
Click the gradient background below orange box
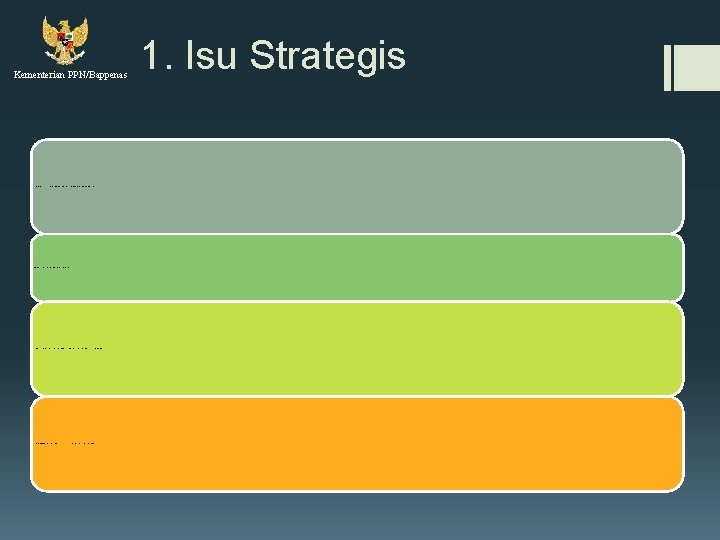(357, 515)
